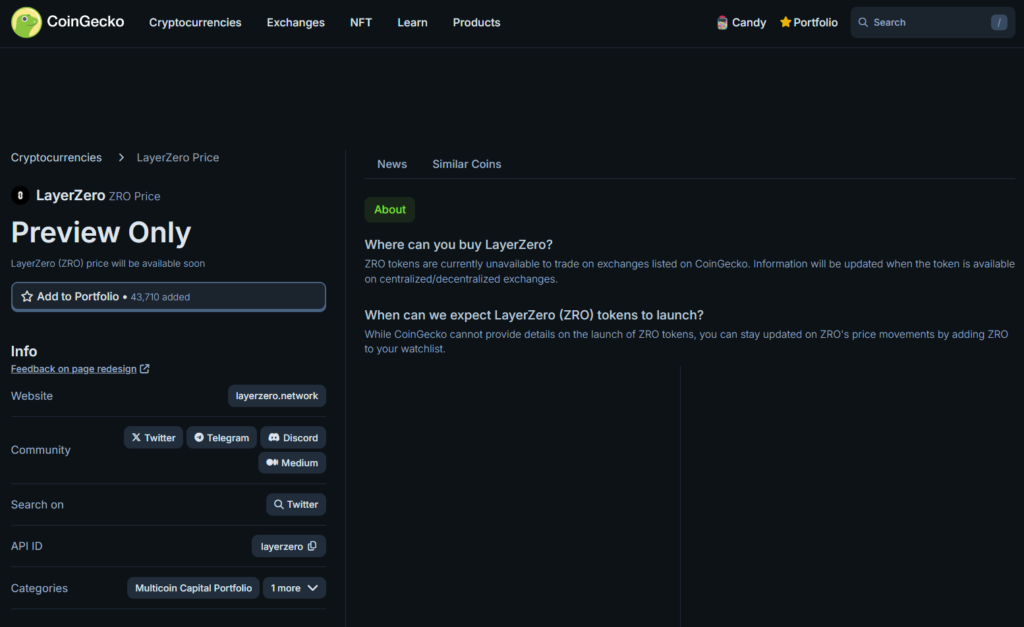The image size is (1024, 627).
Task: Click the external link icon beside Feedback
Action: [144, 369]
